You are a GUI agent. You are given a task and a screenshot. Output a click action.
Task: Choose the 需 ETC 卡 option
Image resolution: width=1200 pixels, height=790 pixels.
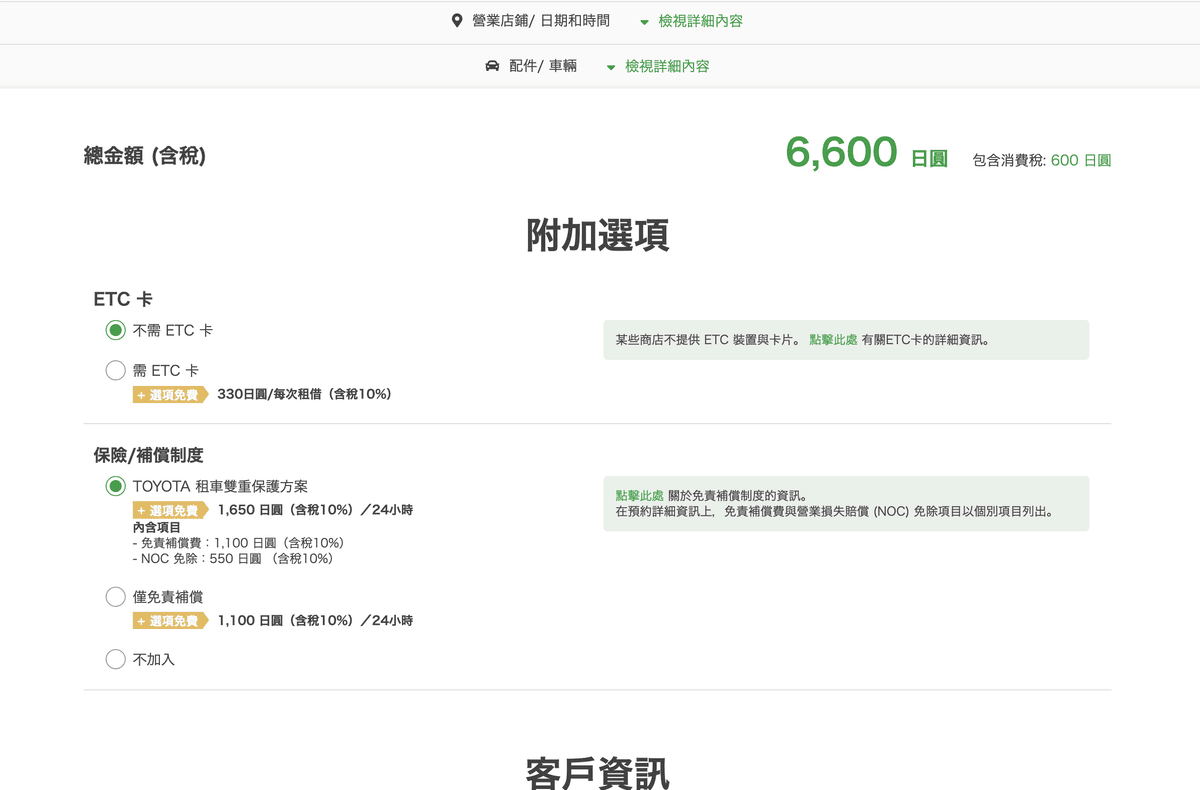point(115,371)
